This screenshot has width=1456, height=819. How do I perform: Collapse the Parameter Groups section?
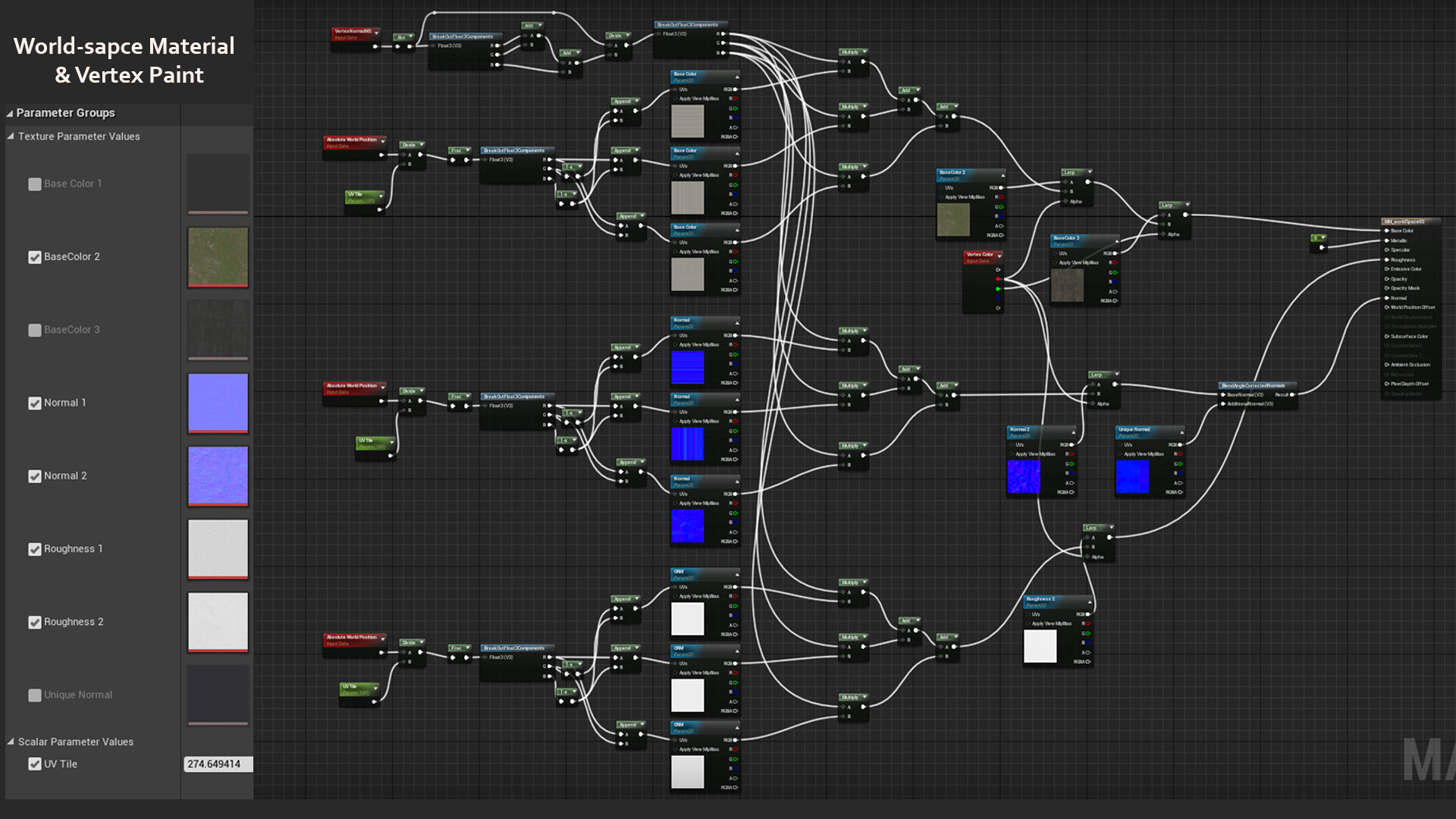10,113
